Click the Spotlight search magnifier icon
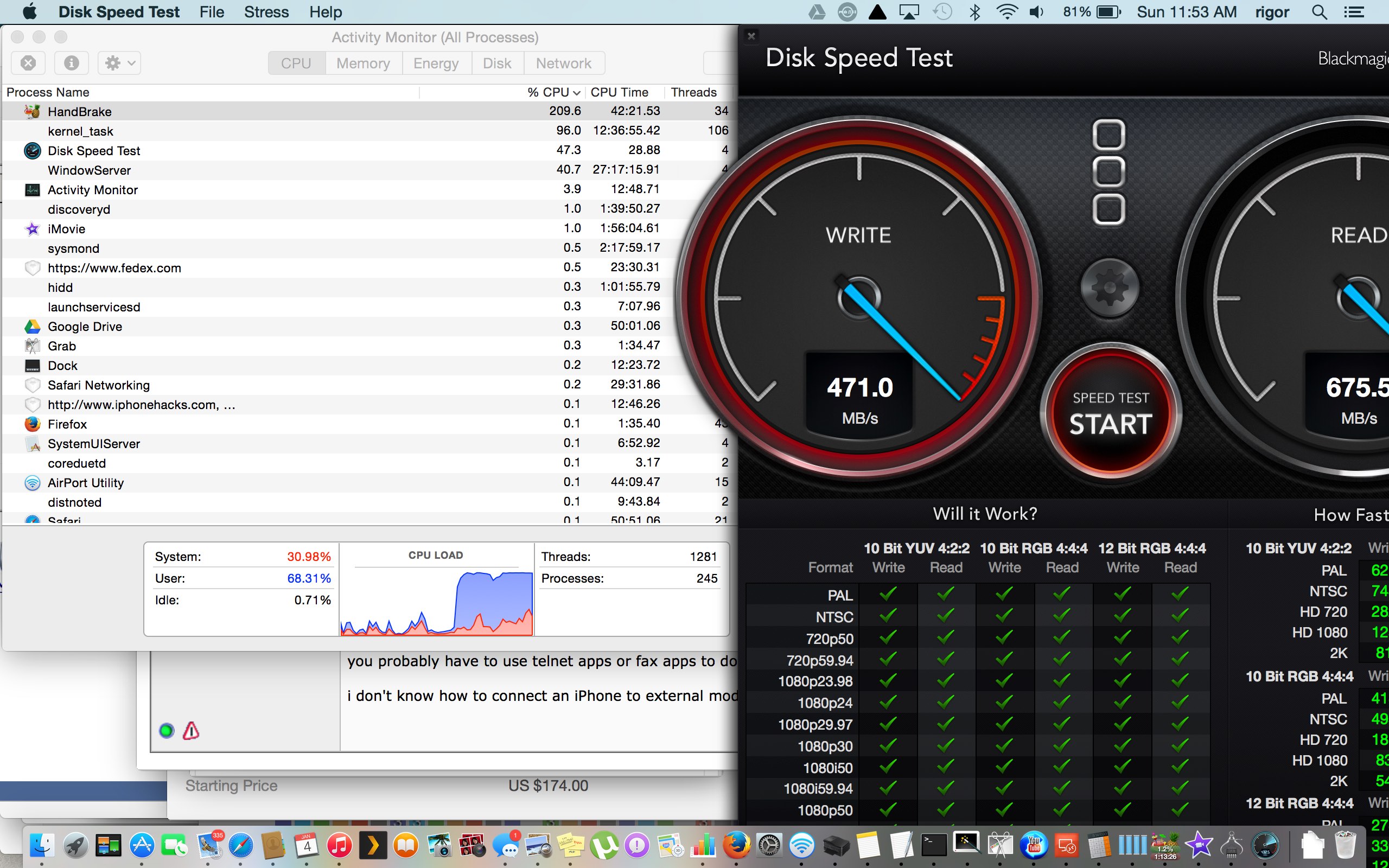This screenshot has height=868, width=1389. pyautogui.click(x=1320, y=12)
